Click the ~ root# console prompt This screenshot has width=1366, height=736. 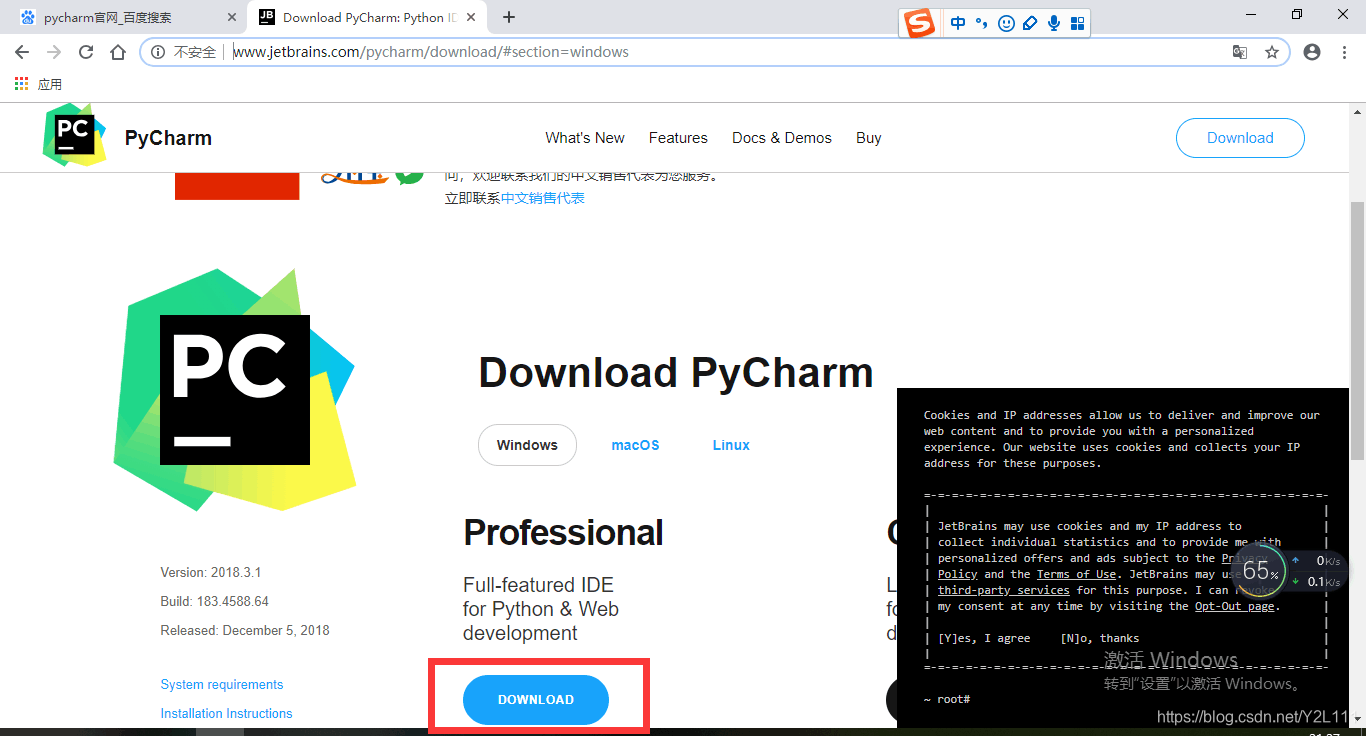(x=947, y=699)
